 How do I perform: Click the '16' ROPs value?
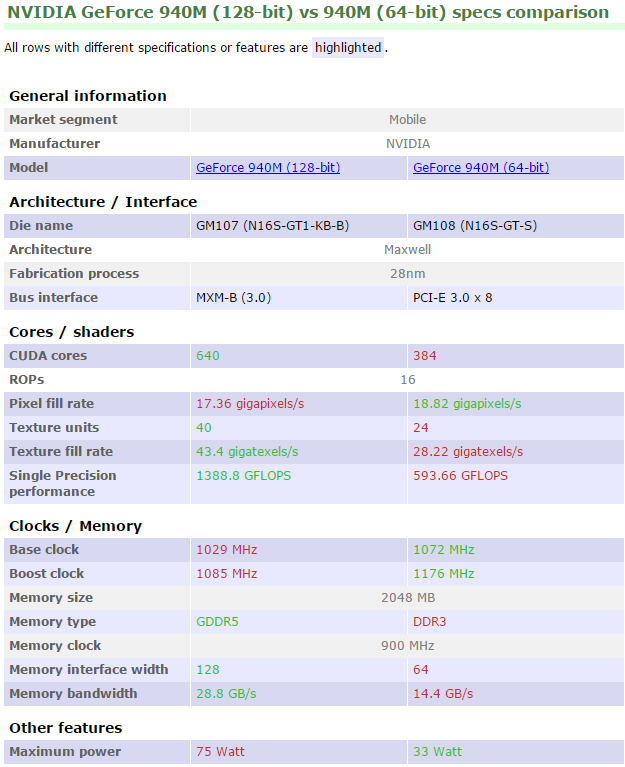(407, 380)
